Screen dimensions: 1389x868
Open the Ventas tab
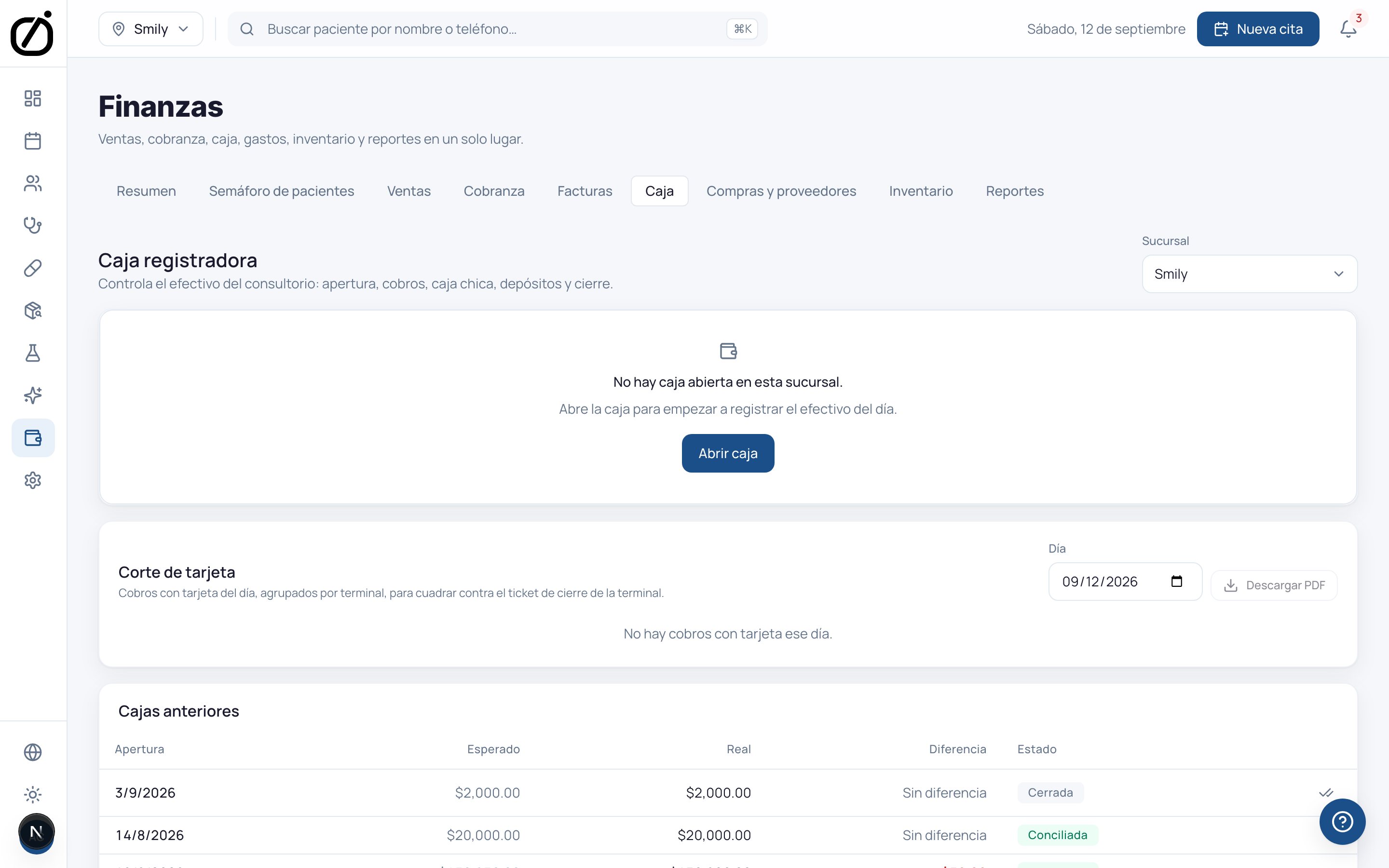409,191
